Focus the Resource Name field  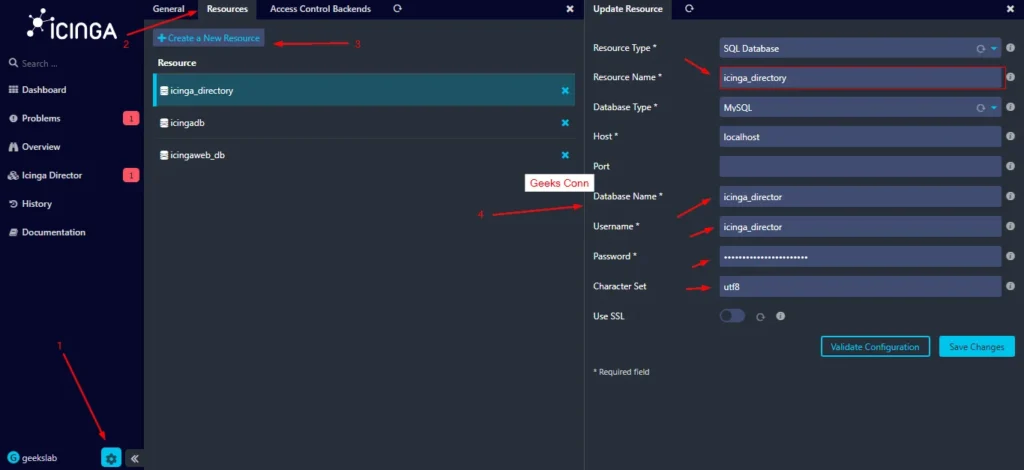point(861,78)
